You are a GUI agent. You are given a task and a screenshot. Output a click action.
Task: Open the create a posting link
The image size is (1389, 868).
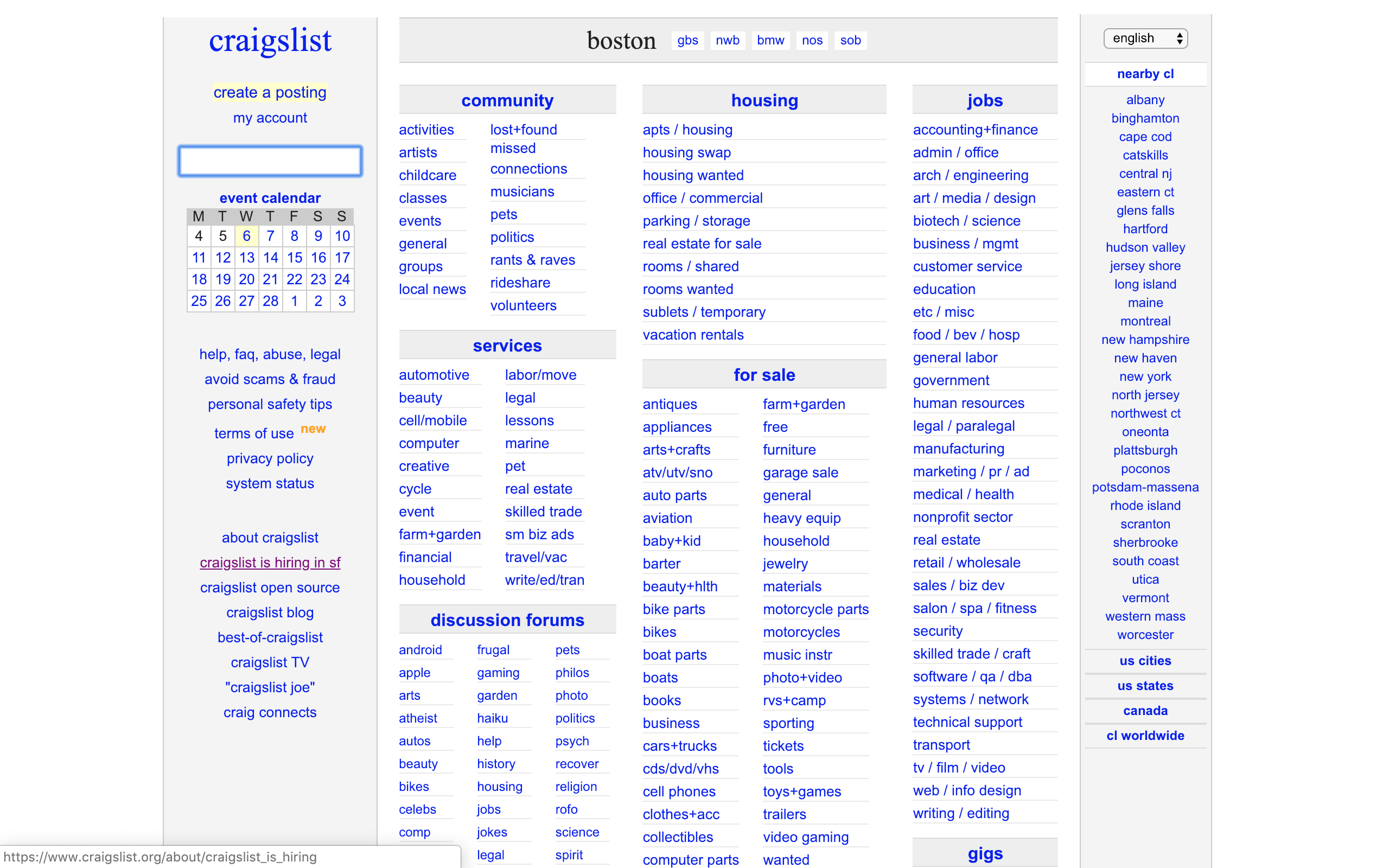pos(270,92)
